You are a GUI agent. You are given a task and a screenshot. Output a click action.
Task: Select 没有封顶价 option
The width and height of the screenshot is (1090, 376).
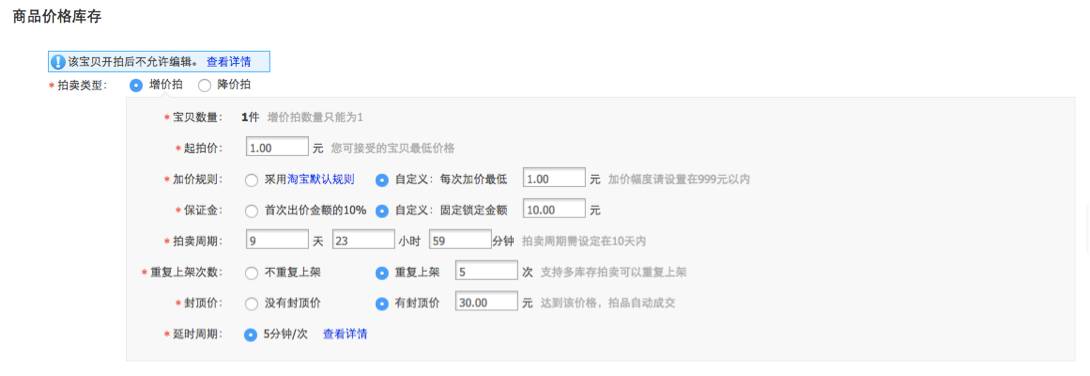tap(251, 304)
